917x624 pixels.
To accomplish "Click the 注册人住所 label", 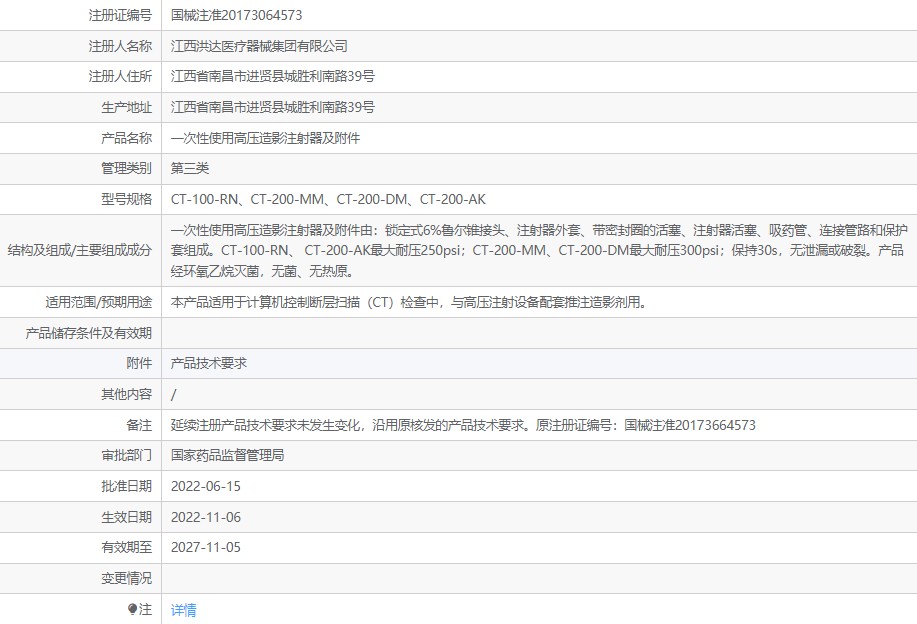I will coord(120,76).
